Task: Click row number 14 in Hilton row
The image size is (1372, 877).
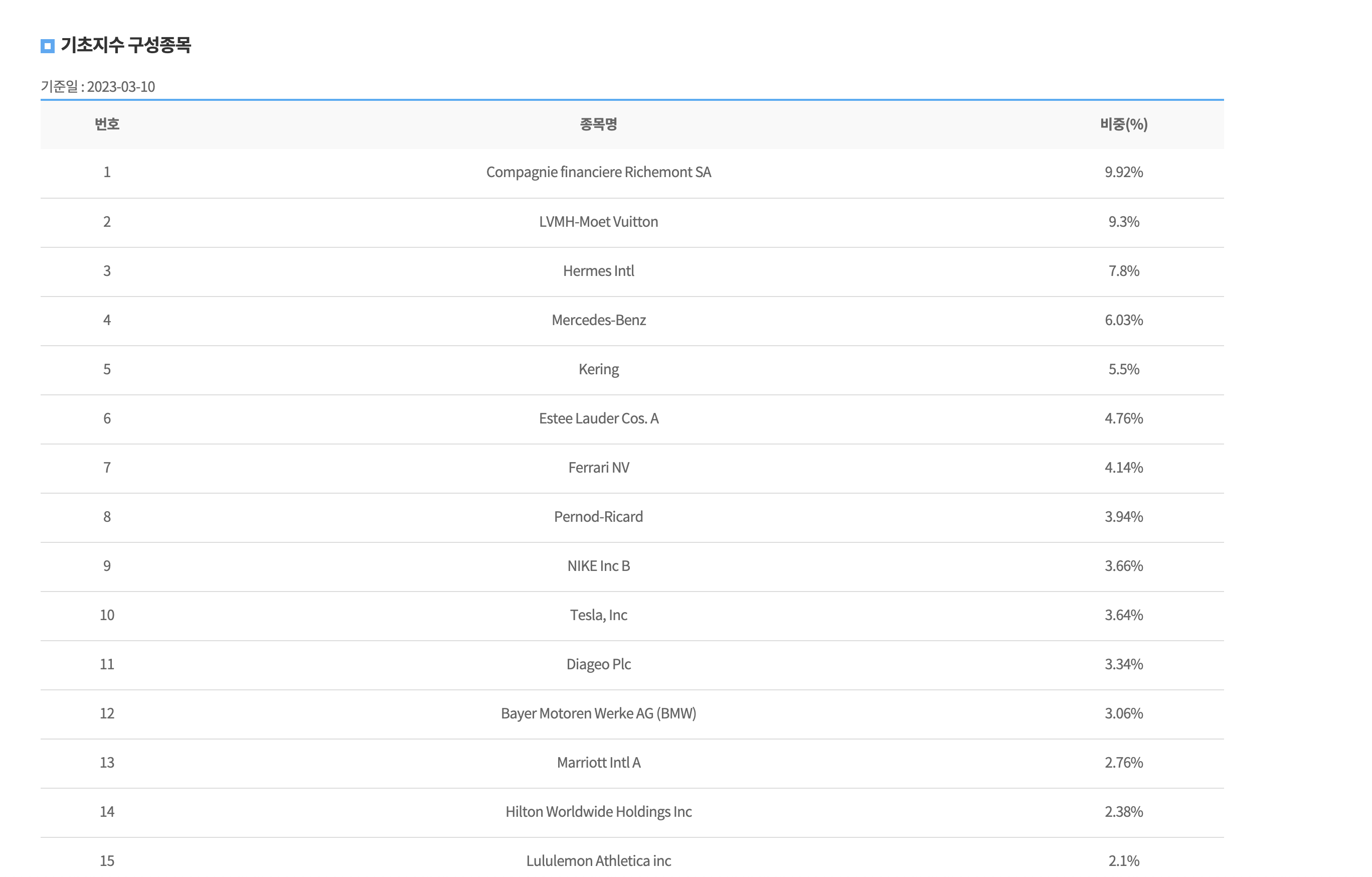Action: point(107,812)
